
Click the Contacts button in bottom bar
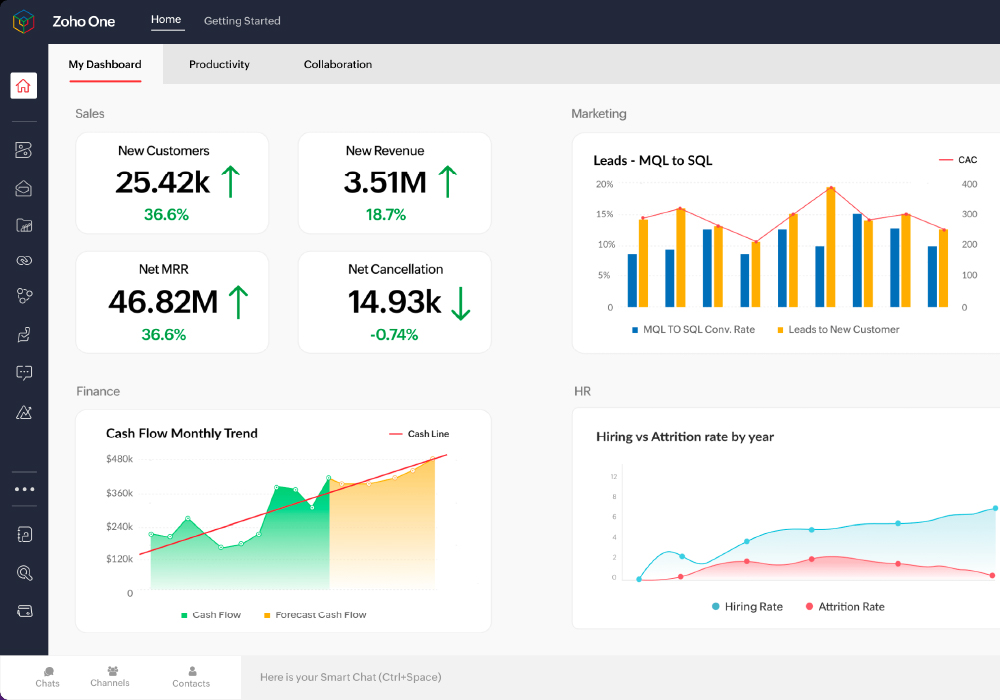click(191, 677)
